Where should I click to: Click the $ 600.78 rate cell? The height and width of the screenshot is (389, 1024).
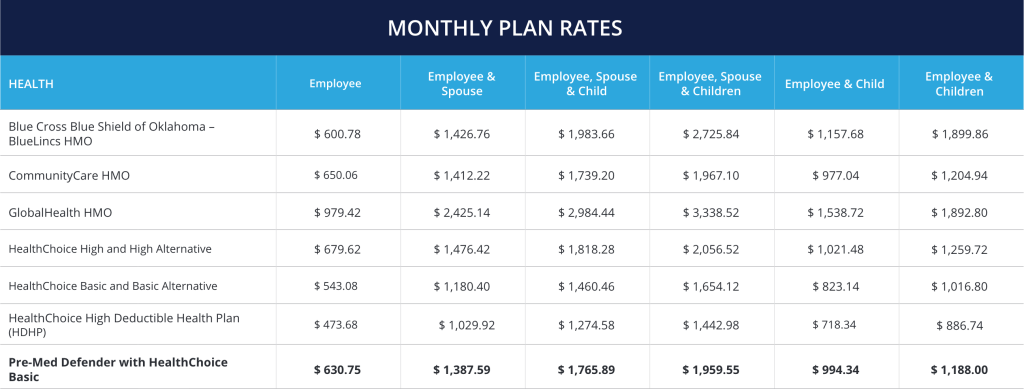tap(338, 134)
